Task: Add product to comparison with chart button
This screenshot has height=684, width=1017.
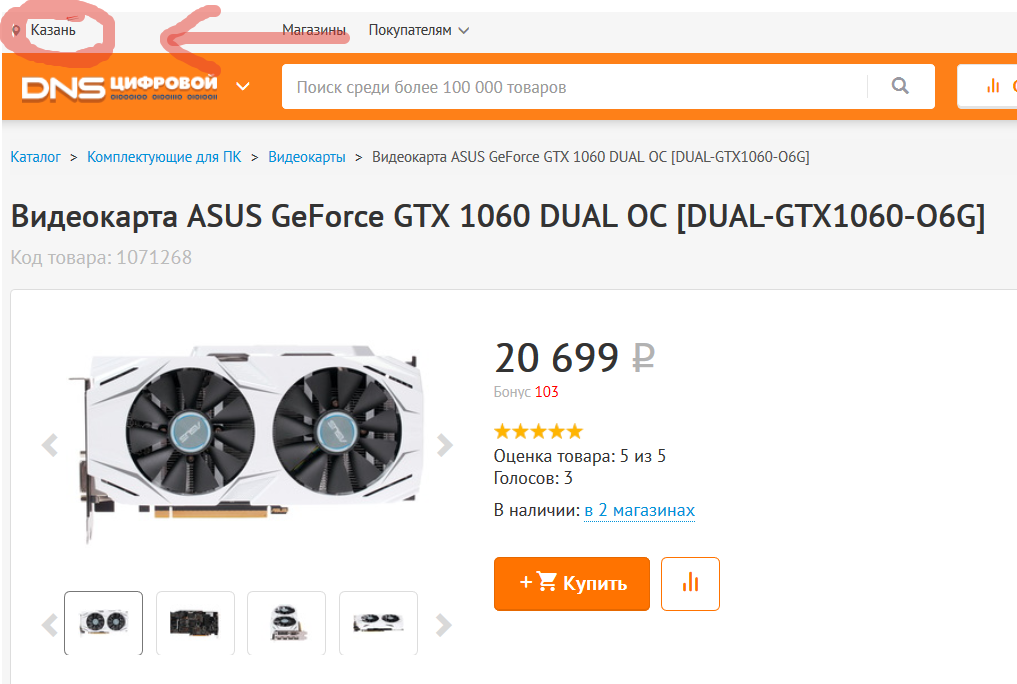Action: click(690, 584)
